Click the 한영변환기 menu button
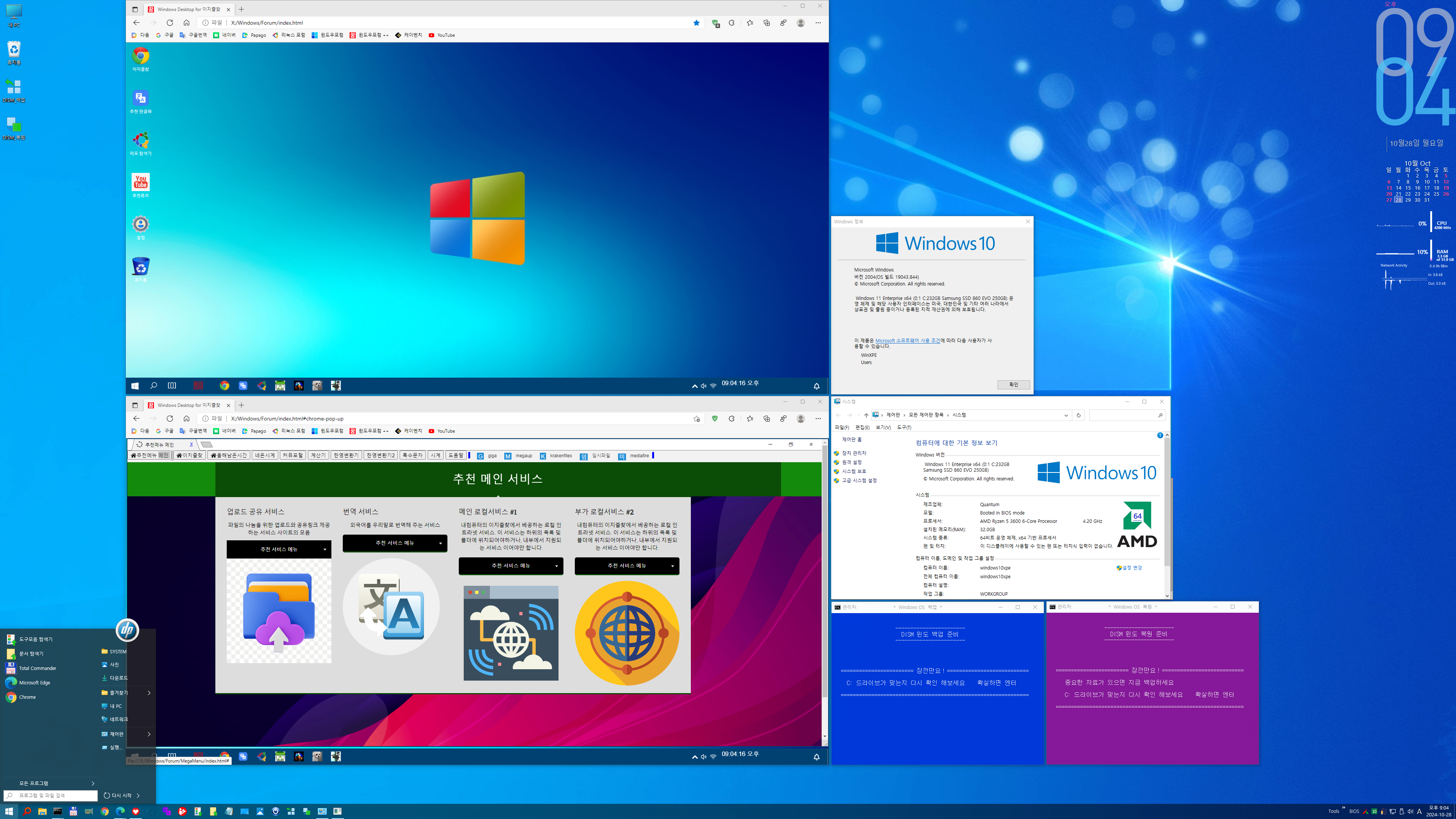The height and width of the screenshot is (819, 1456). 346,455
